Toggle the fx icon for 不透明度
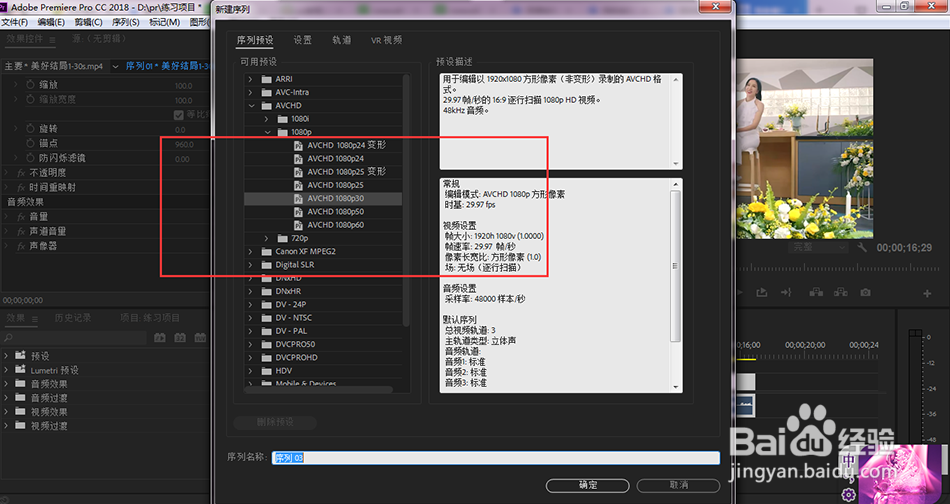 [x=21, y=173]
